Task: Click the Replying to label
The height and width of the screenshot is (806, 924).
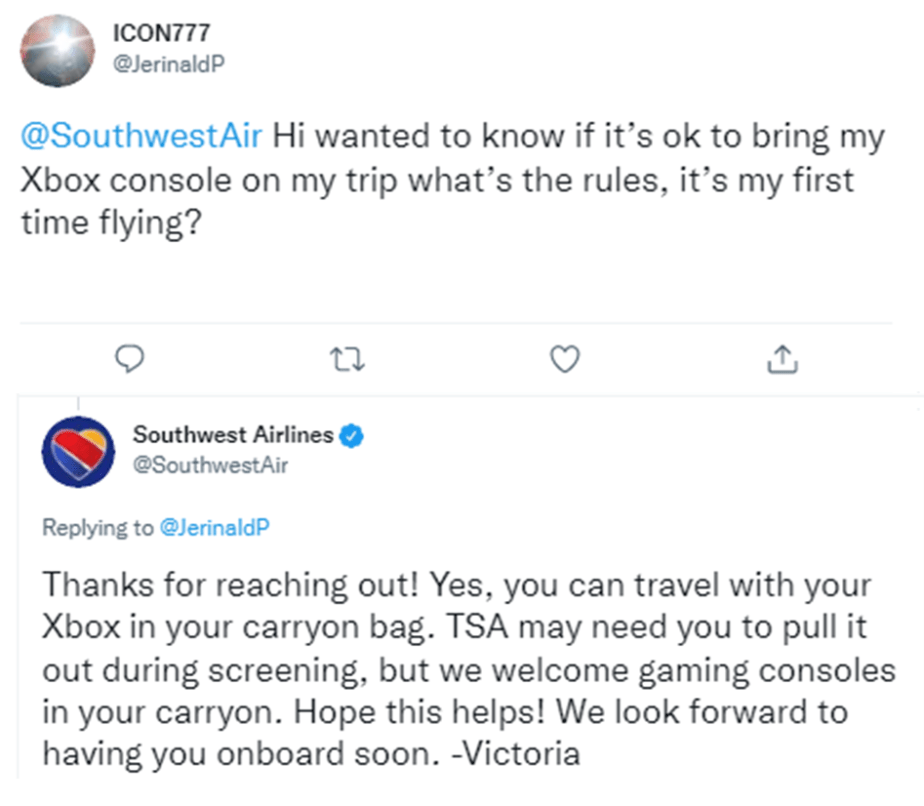Action: (x=98, y=528)
